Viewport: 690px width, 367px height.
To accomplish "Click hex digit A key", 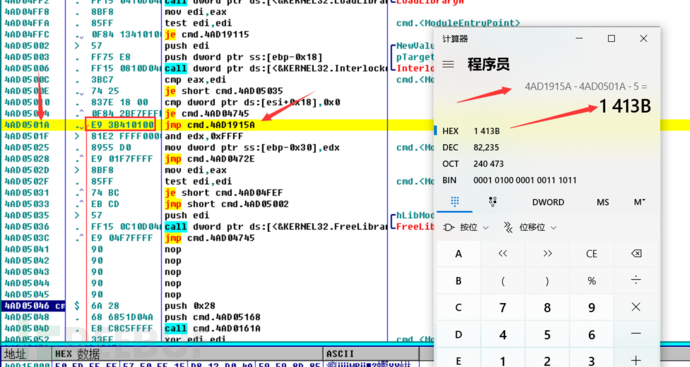I will pos(458,254).
